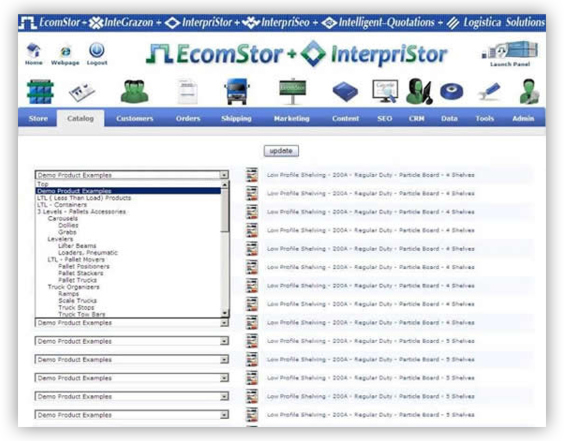Open the Tools tab
This screenshot has height=441, width=564.
click(x=485, y=118)
